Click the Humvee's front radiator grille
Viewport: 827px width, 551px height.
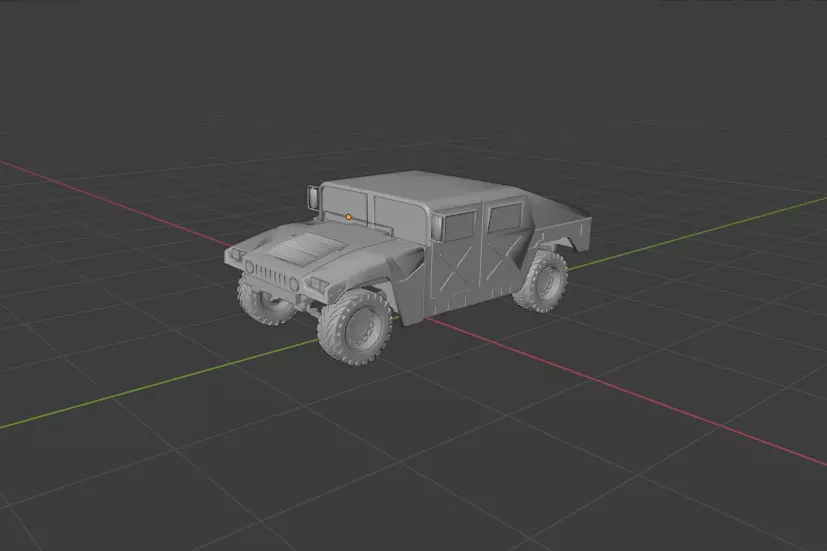pos(274,275)
